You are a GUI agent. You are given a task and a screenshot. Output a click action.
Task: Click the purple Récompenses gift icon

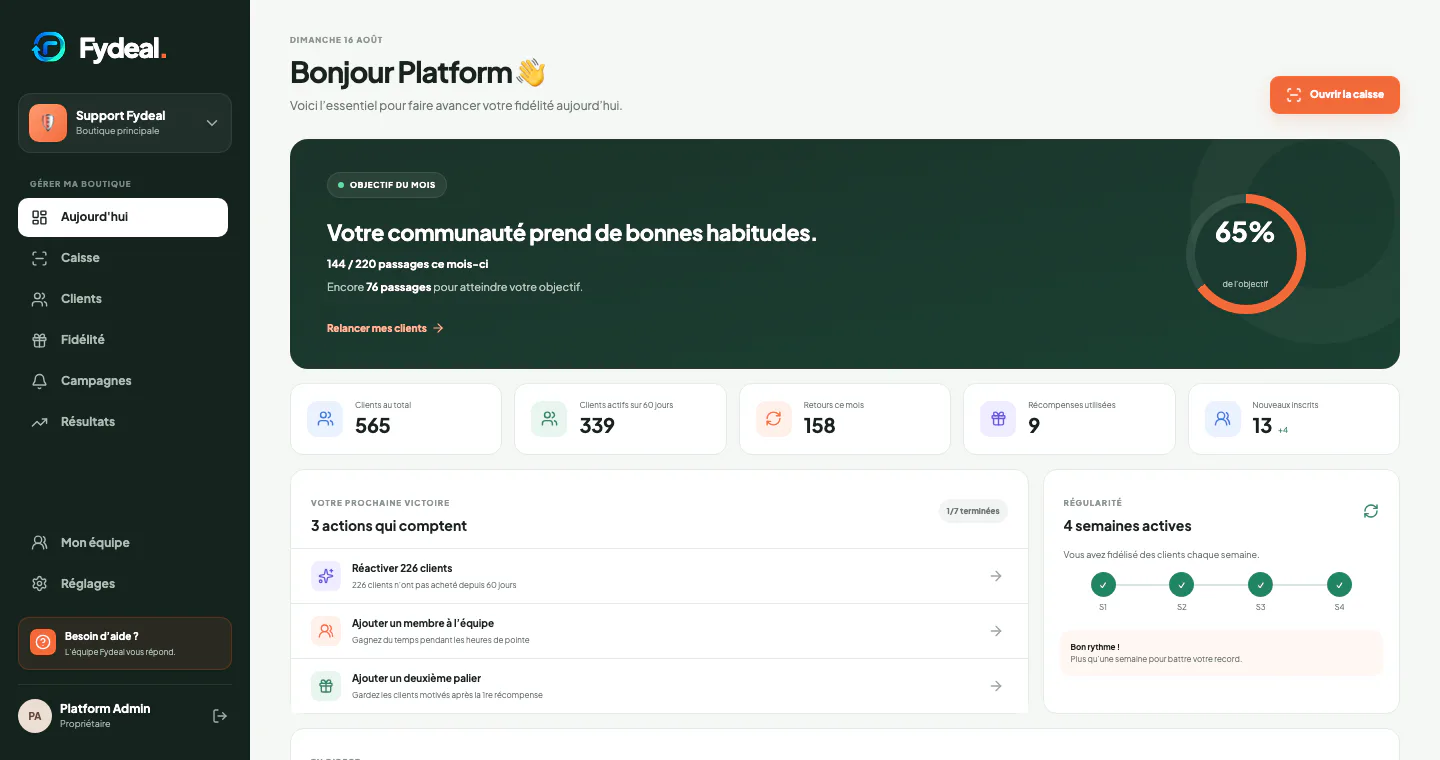998,419
